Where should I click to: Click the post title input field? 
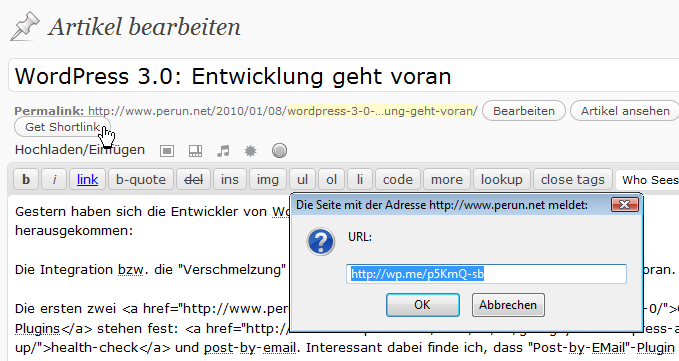point(344,76)
